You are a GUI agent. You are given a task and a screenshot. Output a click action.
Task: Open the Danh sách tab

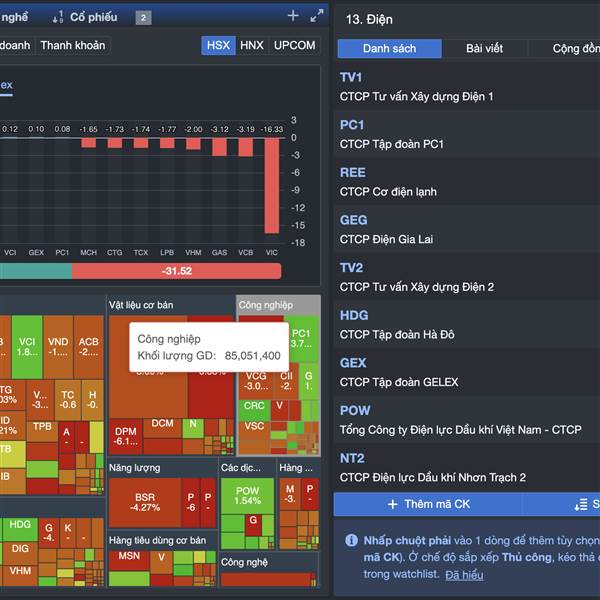(x=389, y=49)
